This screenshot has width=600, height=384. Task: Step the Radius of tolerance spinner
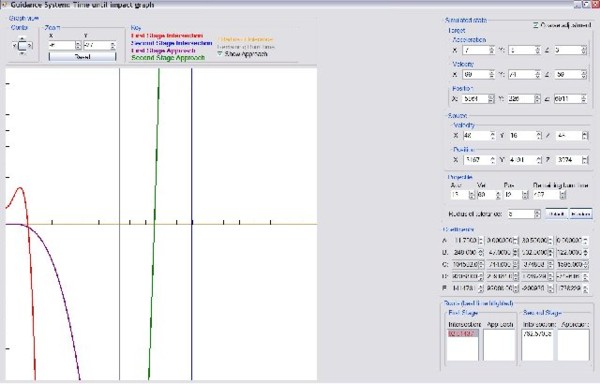537,214
